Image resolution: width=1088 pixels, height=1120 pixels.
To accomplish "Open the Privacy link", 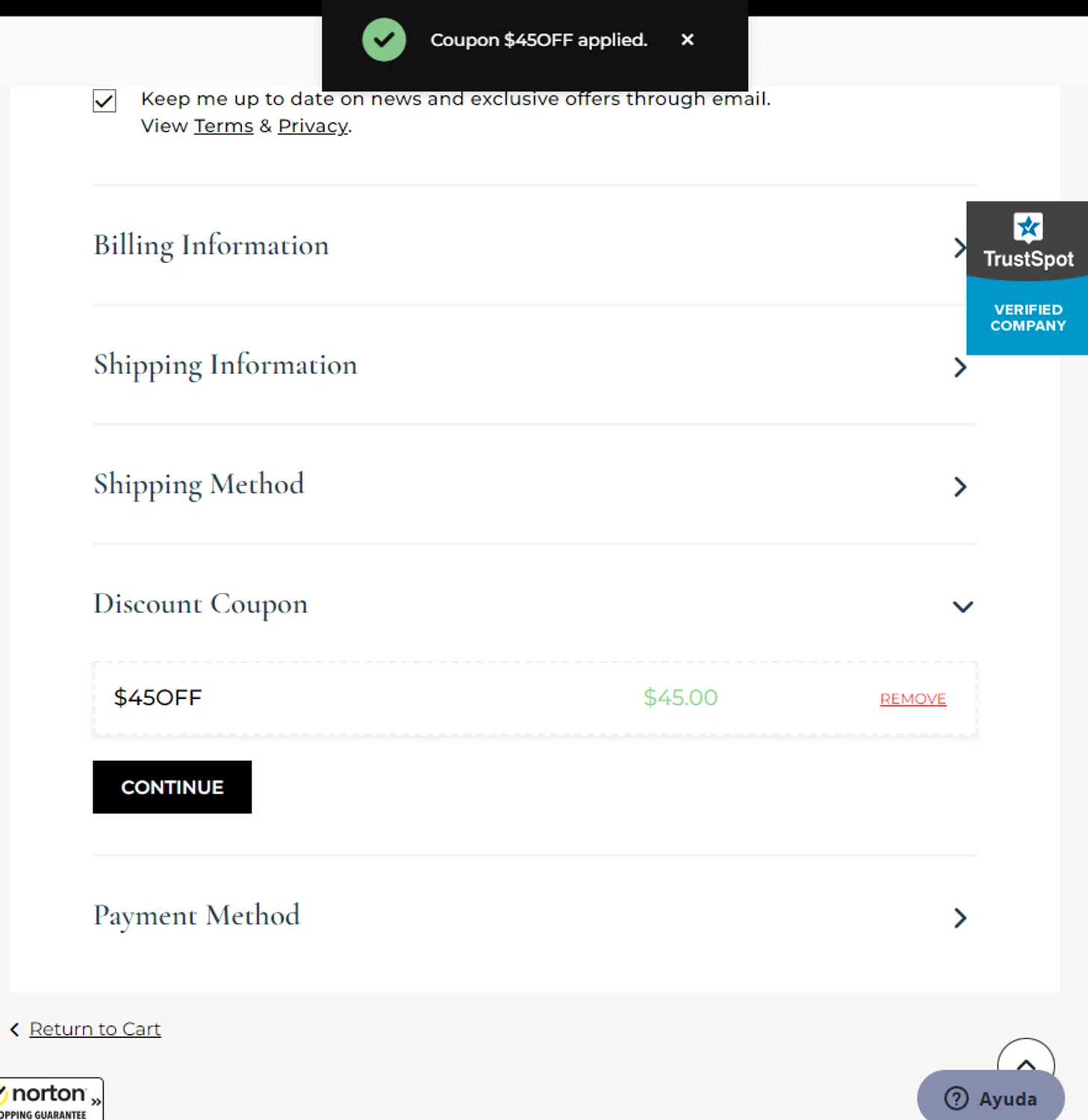I will 313,126.
